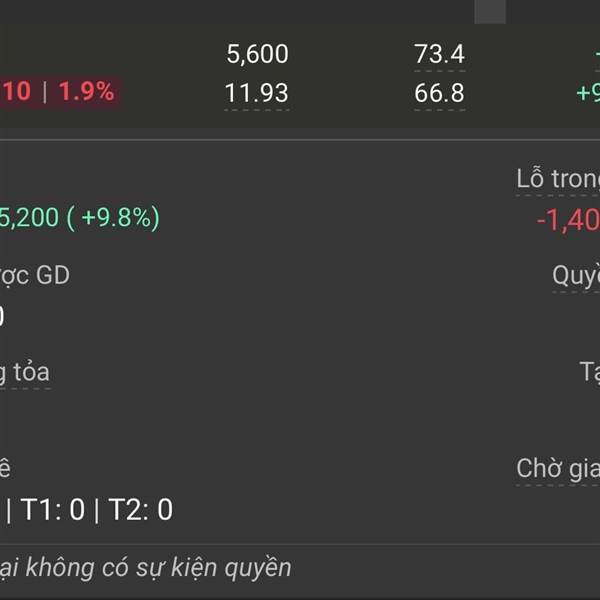Open the 'Lỗ trong' label tooltip
Screen dimensions: 600x600
pos(558,179)
